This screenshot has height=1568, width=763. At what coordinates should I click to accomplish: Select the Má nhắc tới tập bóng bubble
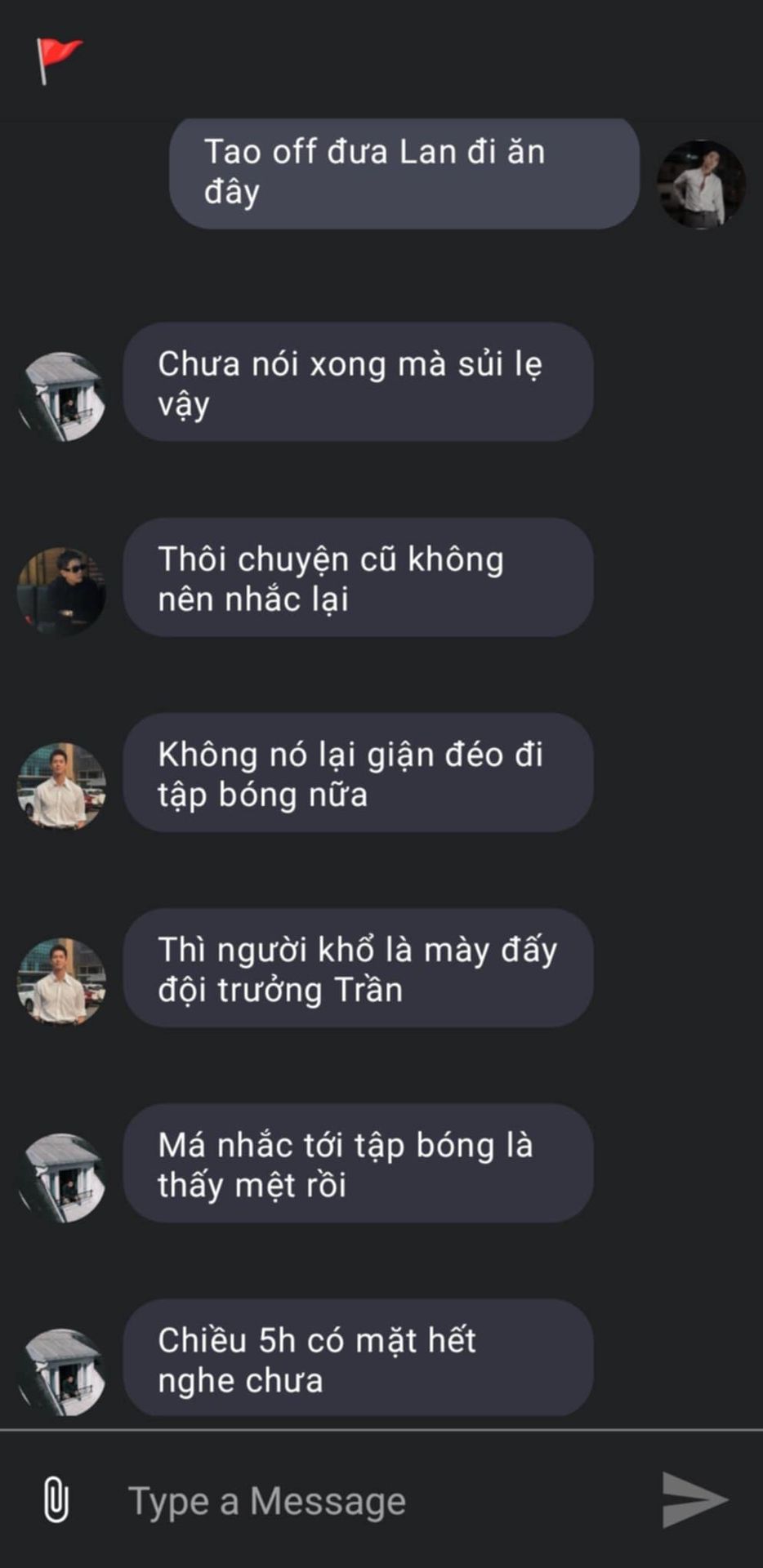(358, 1163)
